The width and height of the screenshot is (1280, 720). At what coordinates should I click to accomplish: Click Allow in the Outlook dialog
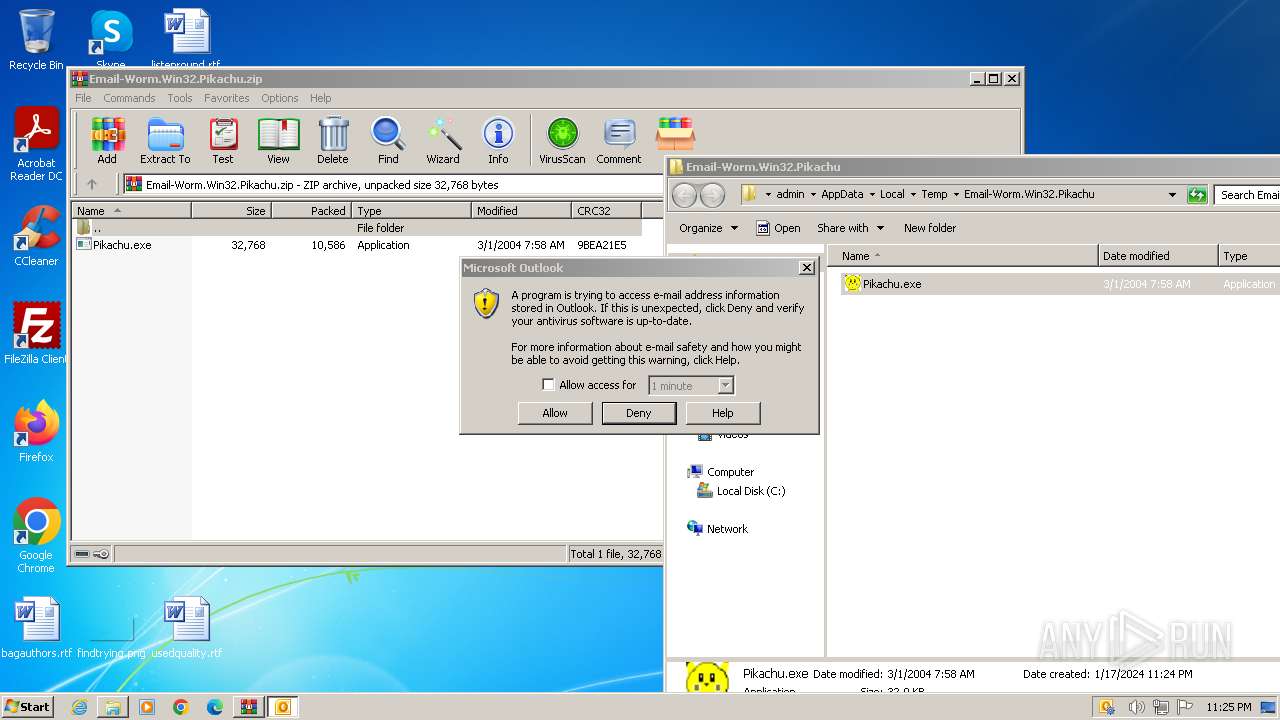click(555, 413)
